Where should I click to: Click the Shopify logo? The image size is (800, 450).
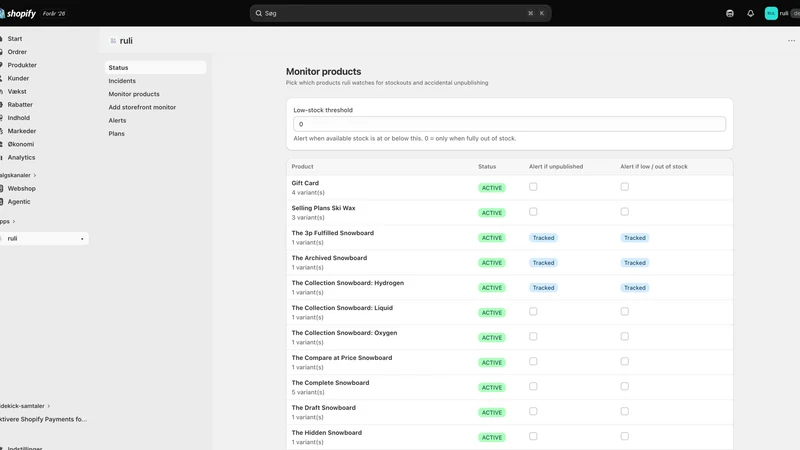pos(18,13)
